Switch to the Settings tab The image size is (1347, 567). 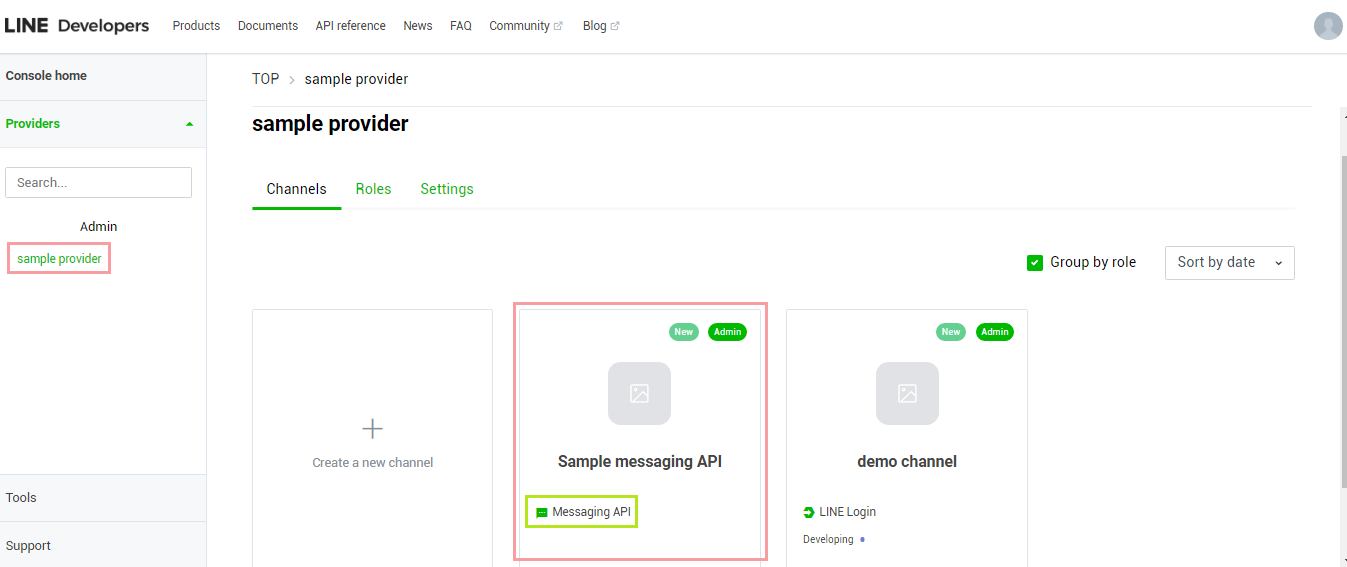click(447, 189)
